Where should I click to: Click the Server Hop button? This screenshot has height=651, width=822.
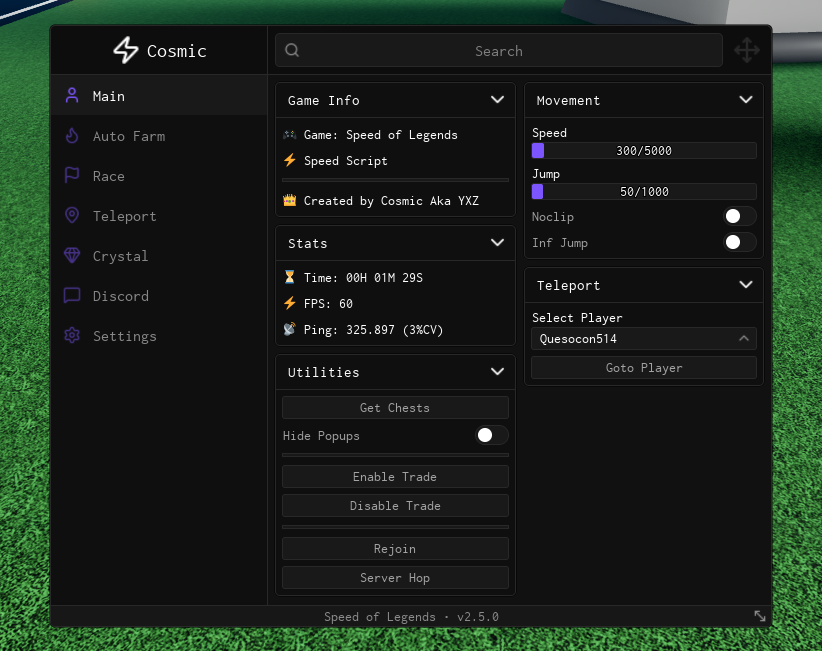point(395,577)
